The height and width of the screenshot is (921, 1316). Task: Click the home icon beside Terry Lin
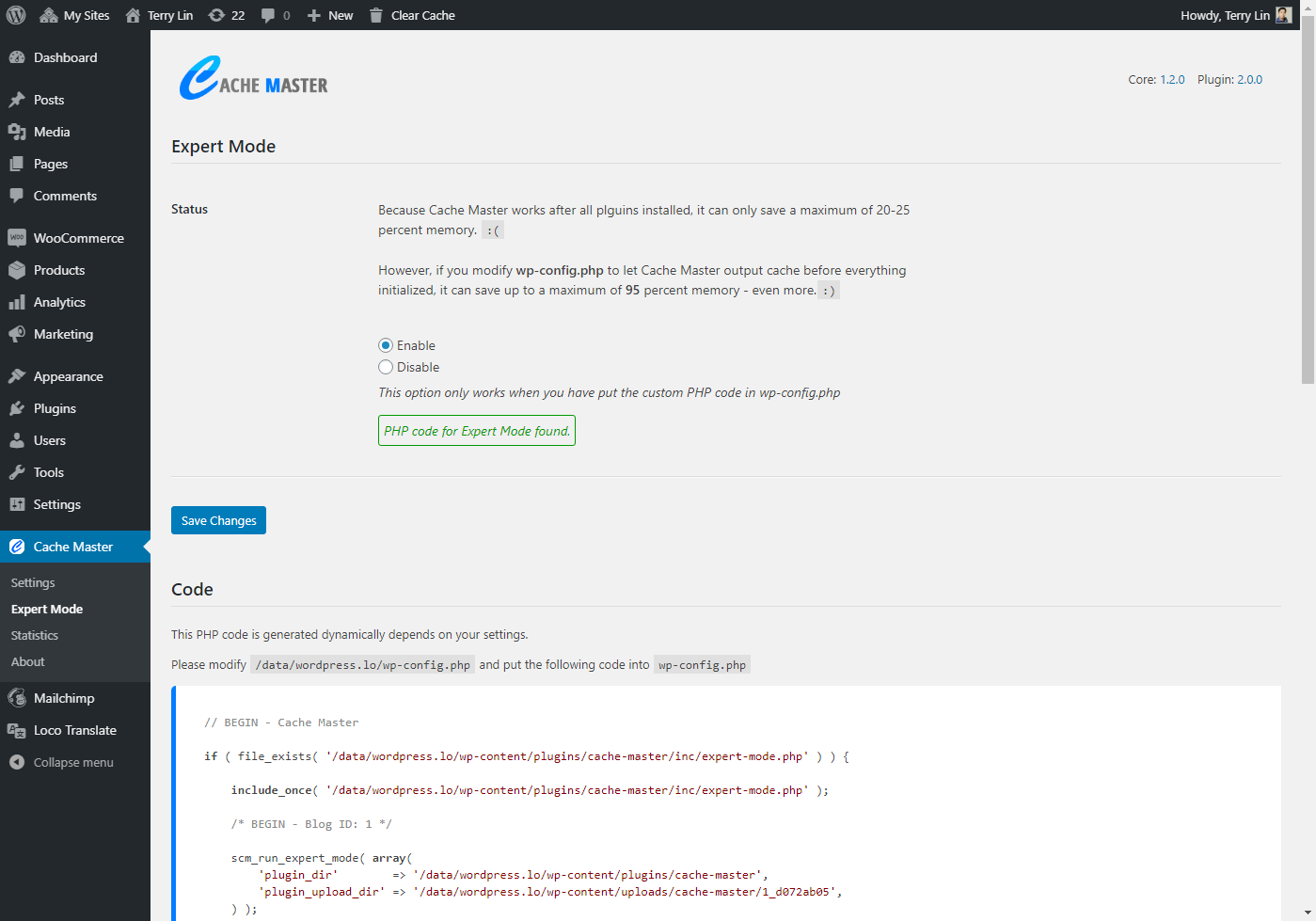click(134, 15)
